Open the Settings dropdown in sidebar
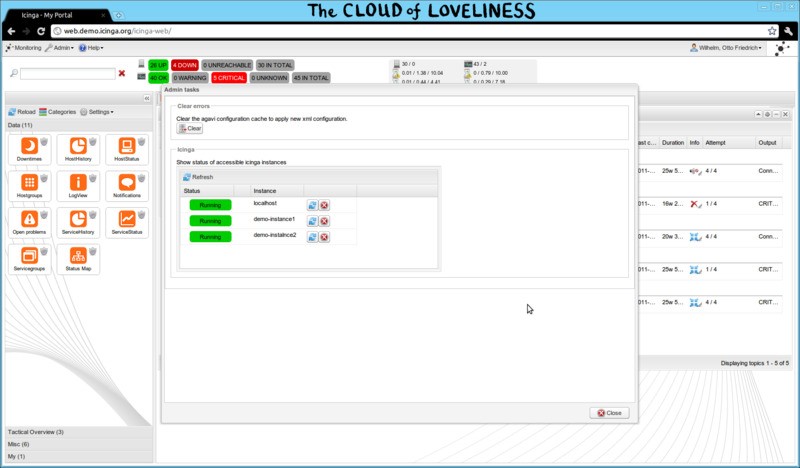This screenshot has height=468, width=800. [97, 112]
